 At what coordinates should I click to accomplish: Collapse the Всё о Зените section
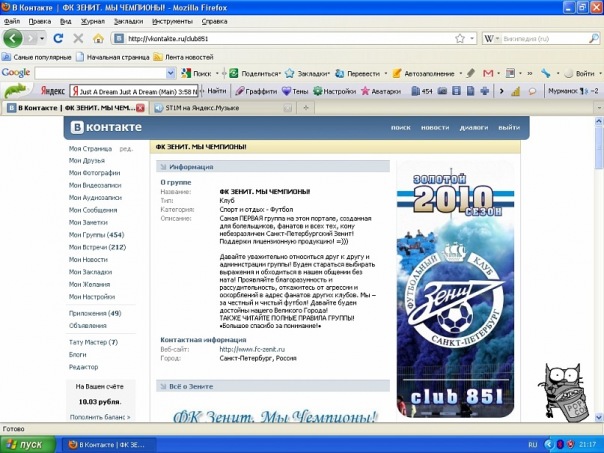[x=192, y=386]
